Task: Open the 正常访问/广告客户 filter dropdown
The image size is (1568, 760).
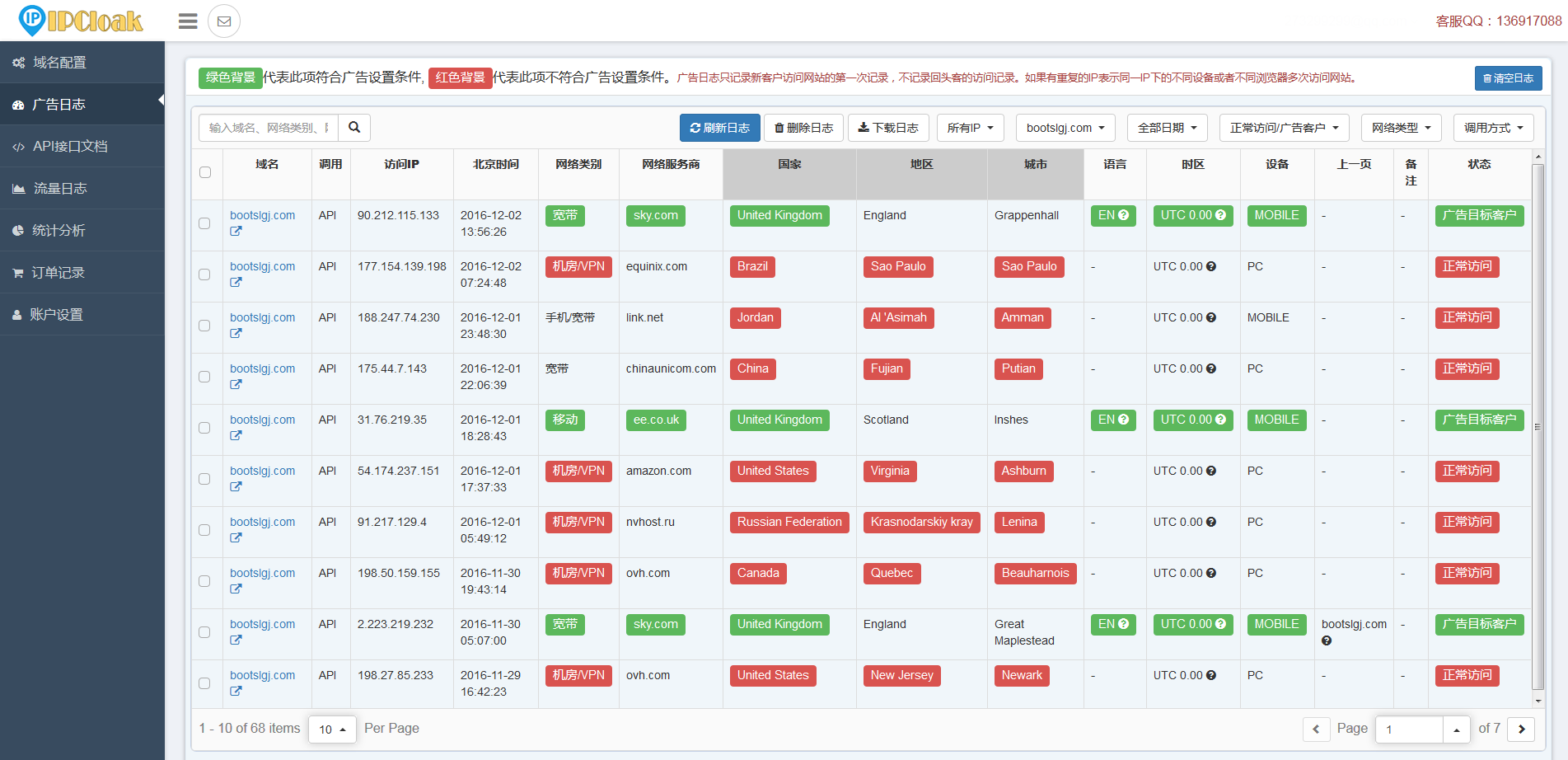Action: click(1285, 128)
